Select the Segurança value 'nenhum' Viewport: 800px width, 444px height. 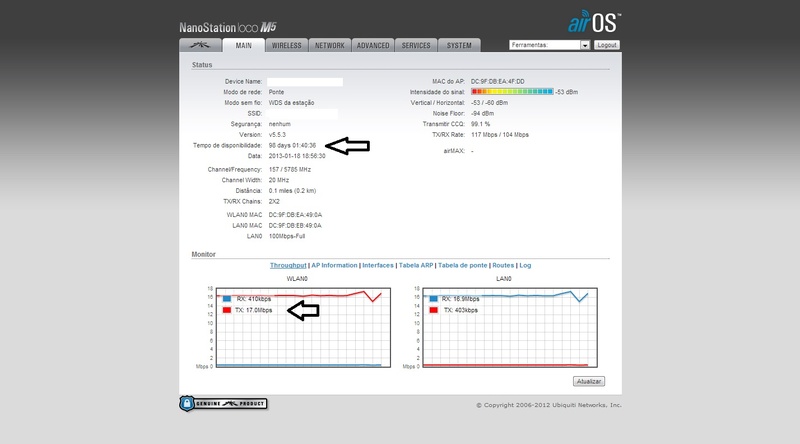point(280,124)
